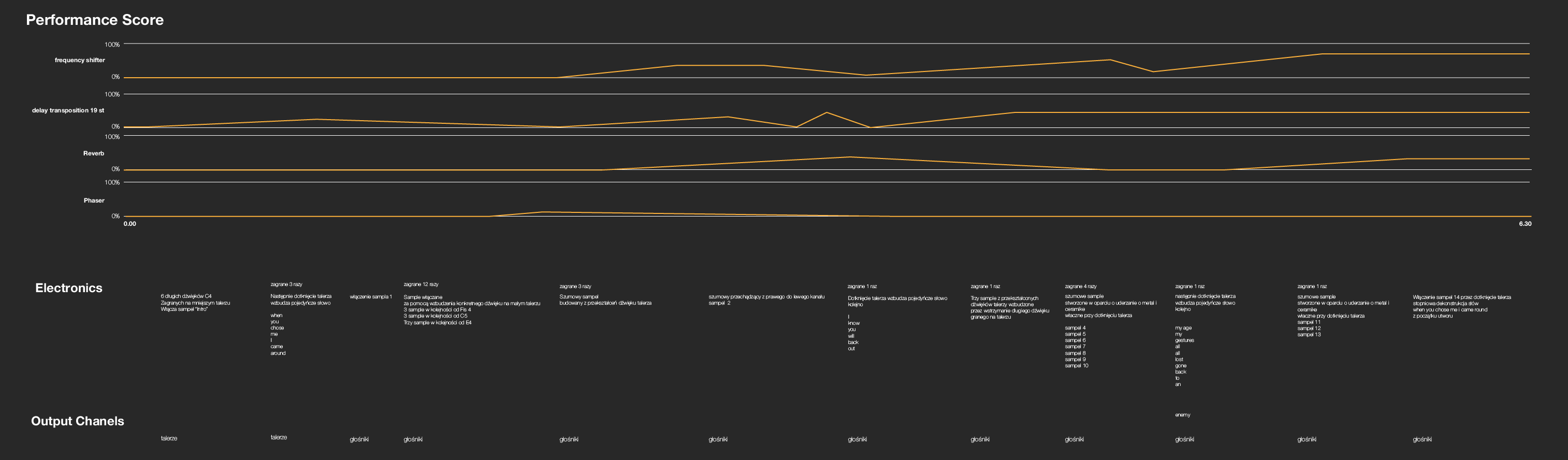The image size is (1568, 460).
Task: Click "głośniki" output below "Włączenie sampel 14"
Action: point(1422,439)
